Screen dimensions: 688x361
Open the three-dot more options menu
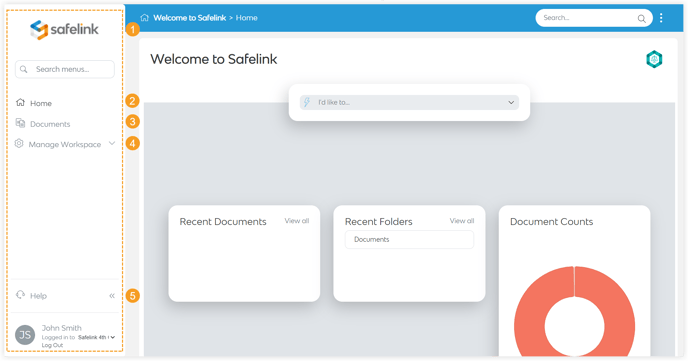pos(661,18)
